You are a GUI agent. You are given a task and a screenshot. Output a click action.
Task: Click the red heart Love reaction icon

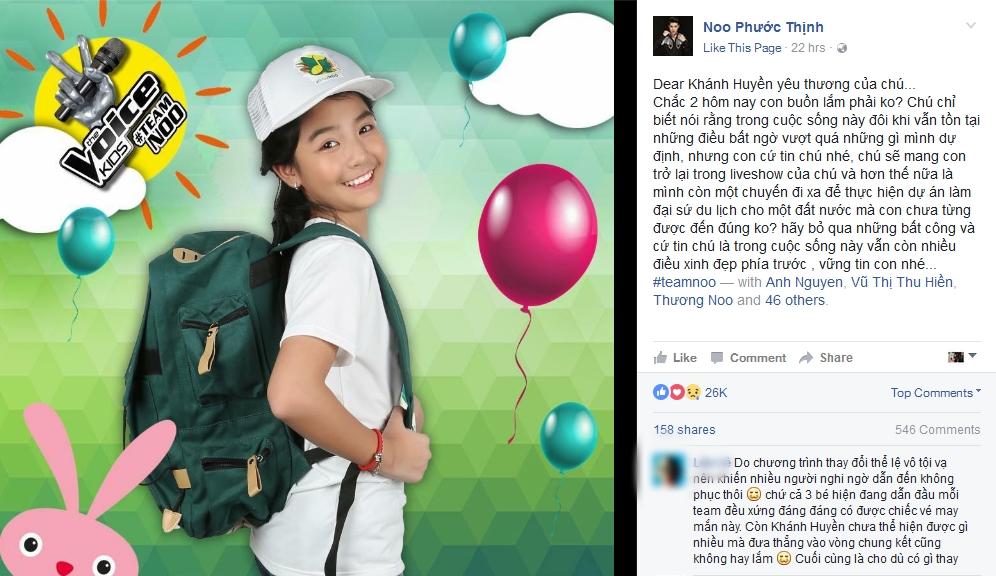tap(676, 392)
